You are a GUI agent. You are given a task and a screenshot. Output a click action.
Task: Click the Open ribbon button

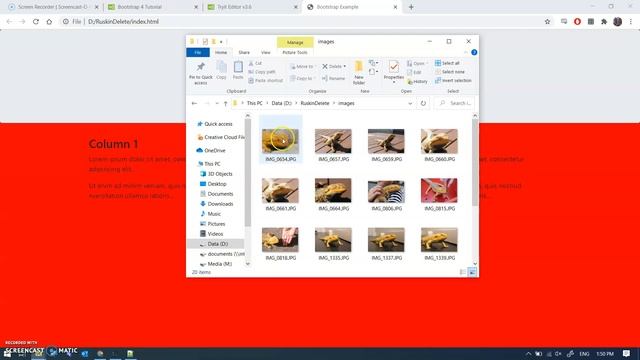pos(417,63)
